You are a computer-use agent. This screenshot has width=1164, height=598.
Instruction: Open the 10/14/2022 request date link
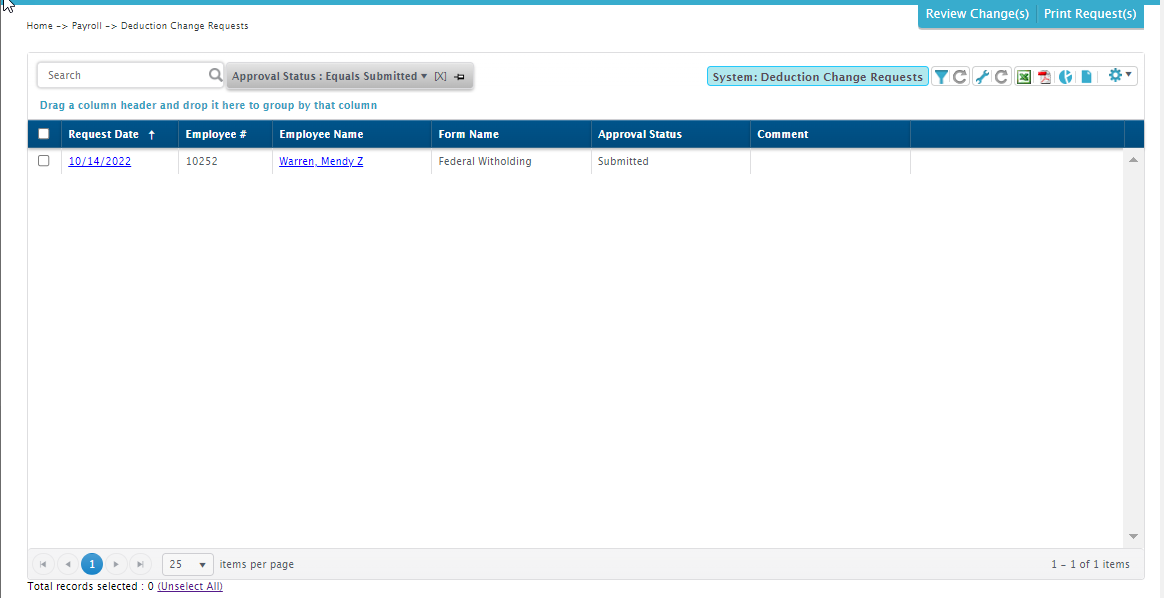tap(99, 161)
